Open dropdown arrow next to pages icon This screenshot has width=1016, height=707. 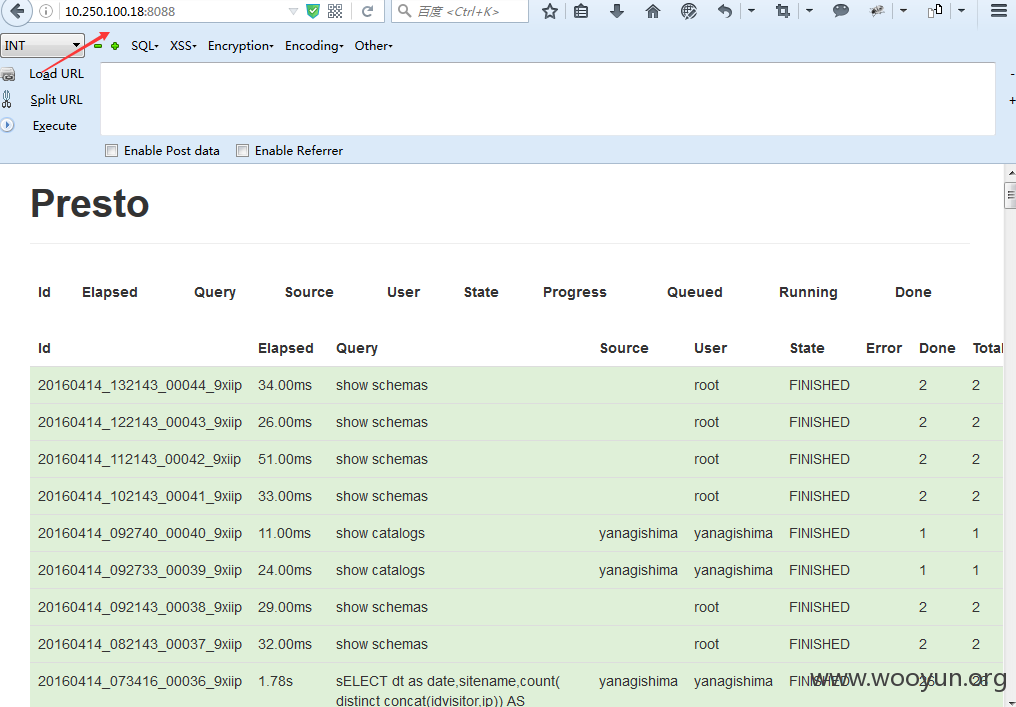[x=962, y=11]
